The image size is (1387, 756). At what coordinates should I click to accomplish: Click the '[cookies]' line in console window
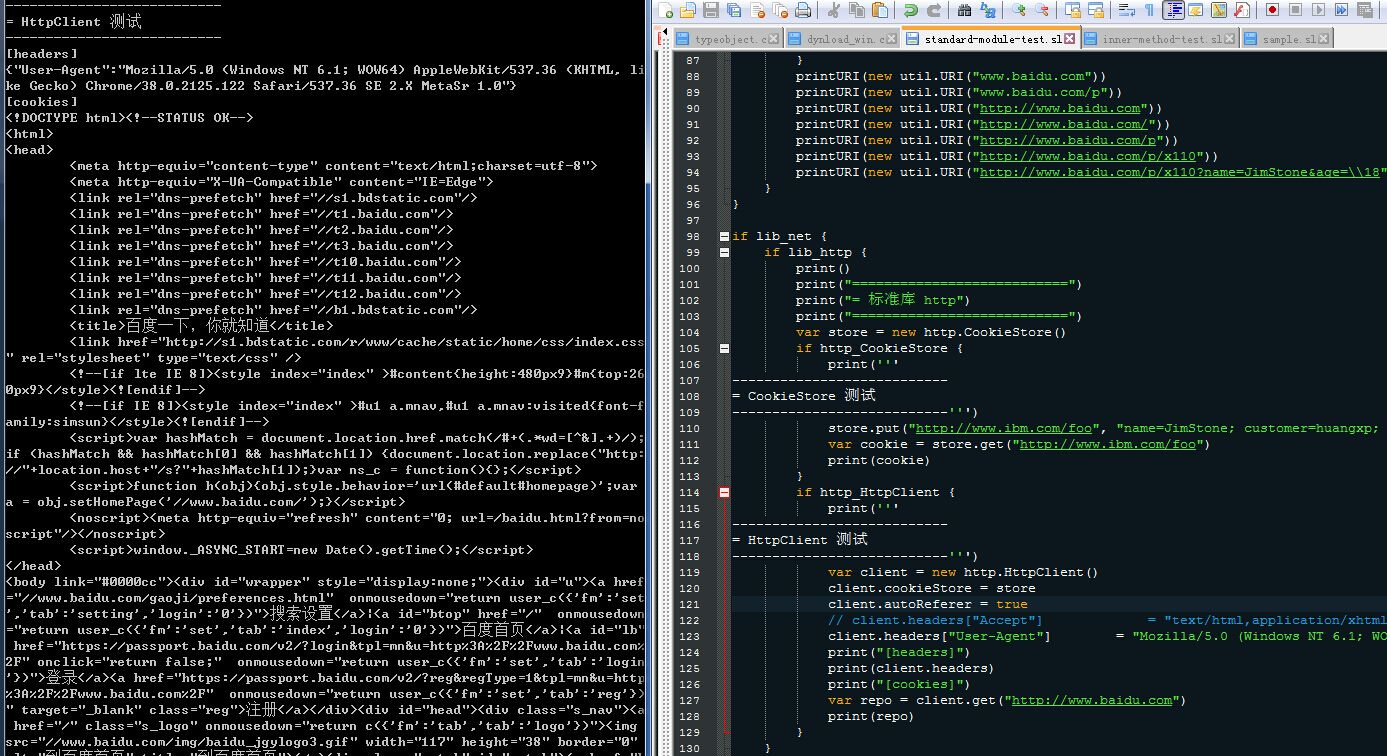pos(42,101)
